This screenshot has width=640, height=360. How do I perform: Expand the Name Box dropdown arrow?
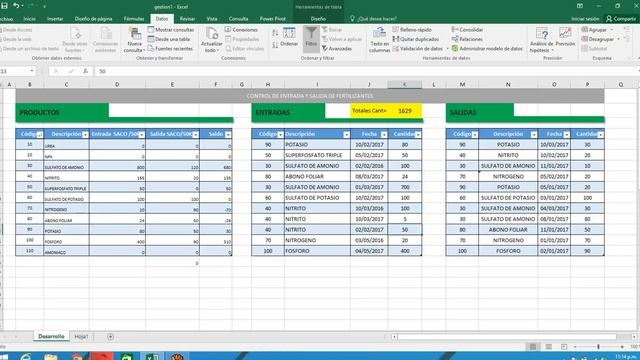(x=32, y=71)
